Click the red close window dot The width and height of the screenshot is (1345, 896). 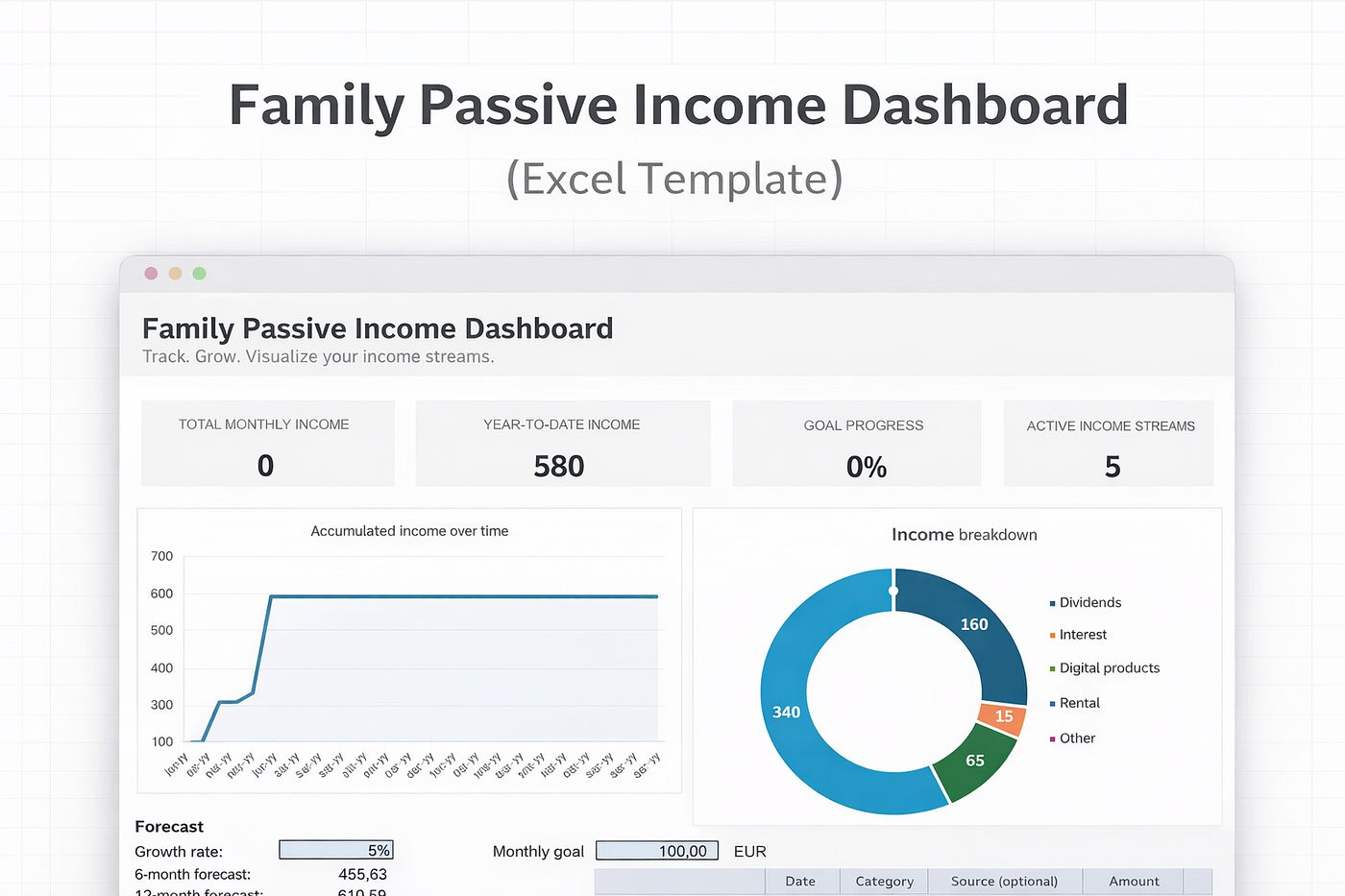151,274
